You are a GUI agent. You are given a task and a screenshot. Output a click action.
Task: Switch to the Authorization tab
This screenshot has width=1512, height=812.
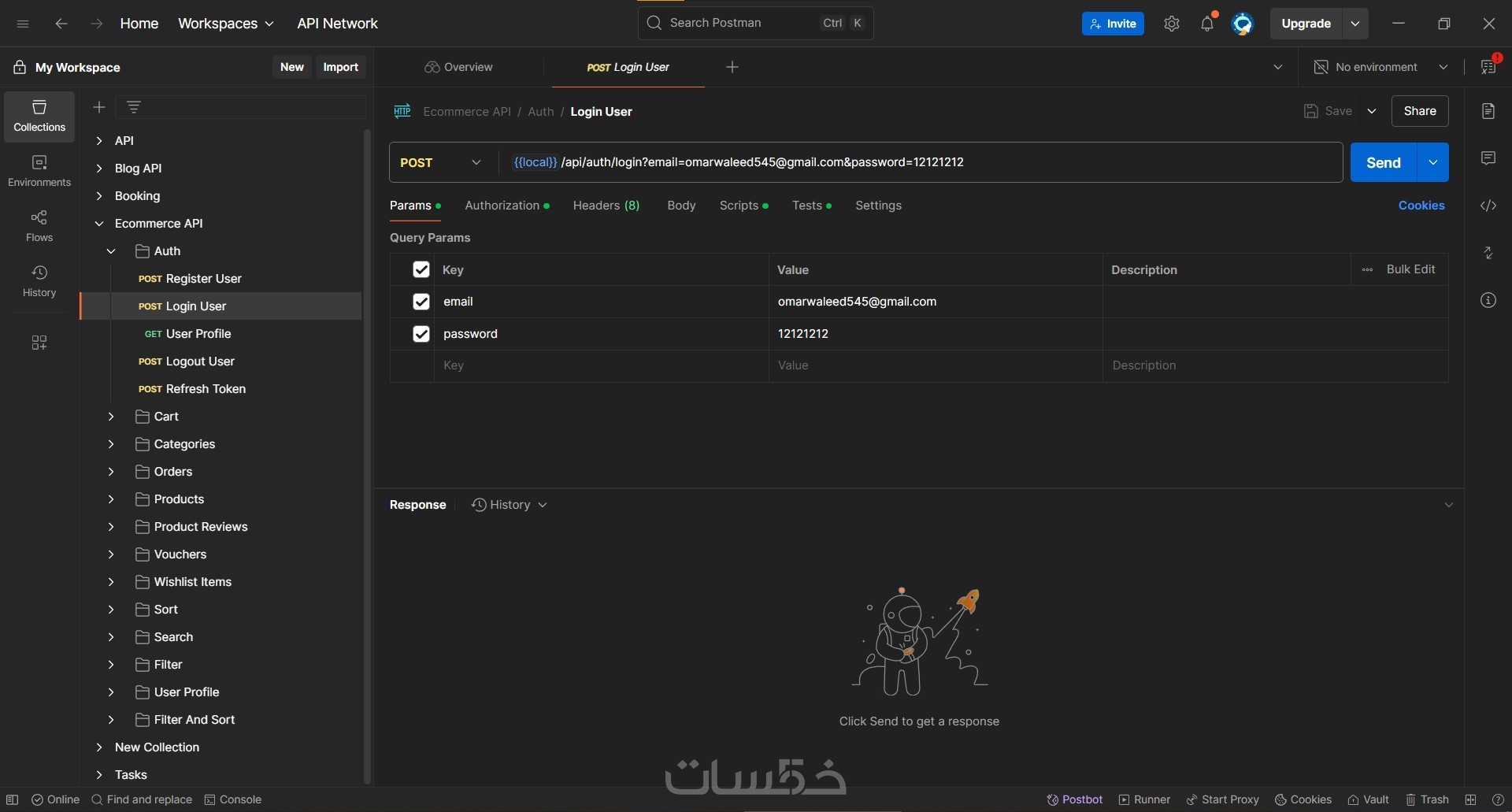pos(507,206)
